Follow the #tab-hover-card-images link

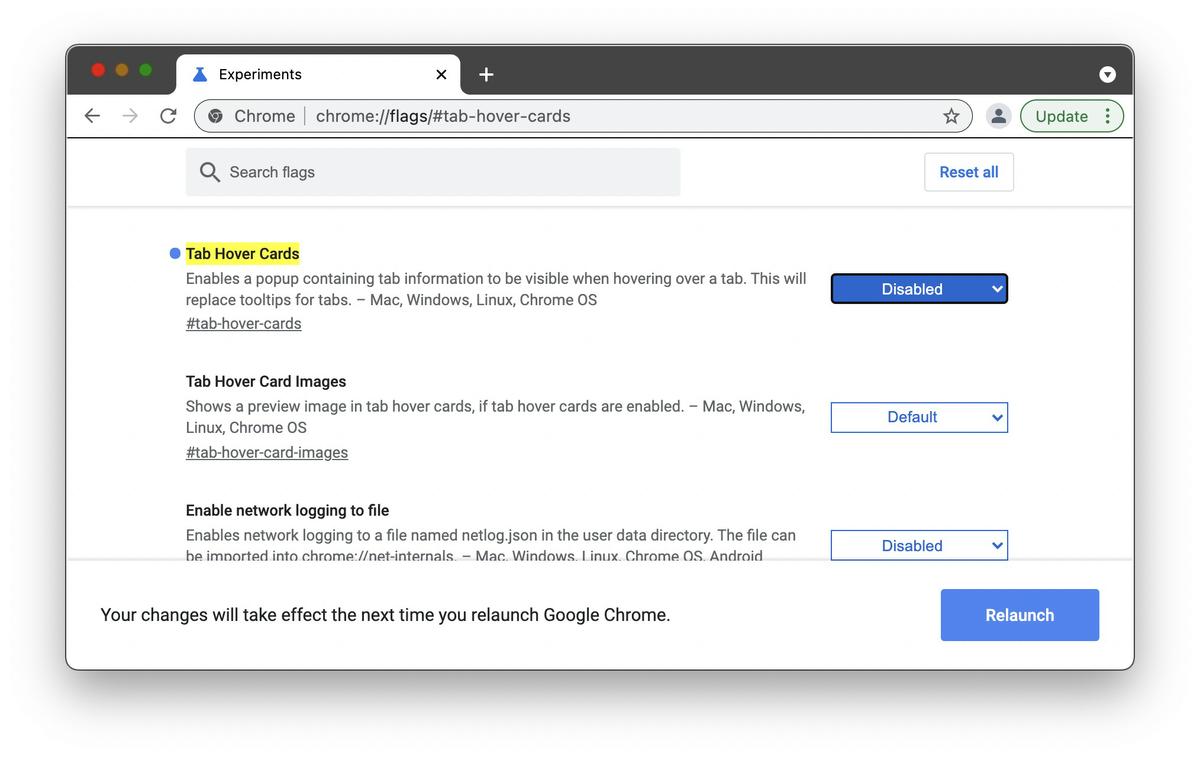pyautogui.click(x=266, y=452)
